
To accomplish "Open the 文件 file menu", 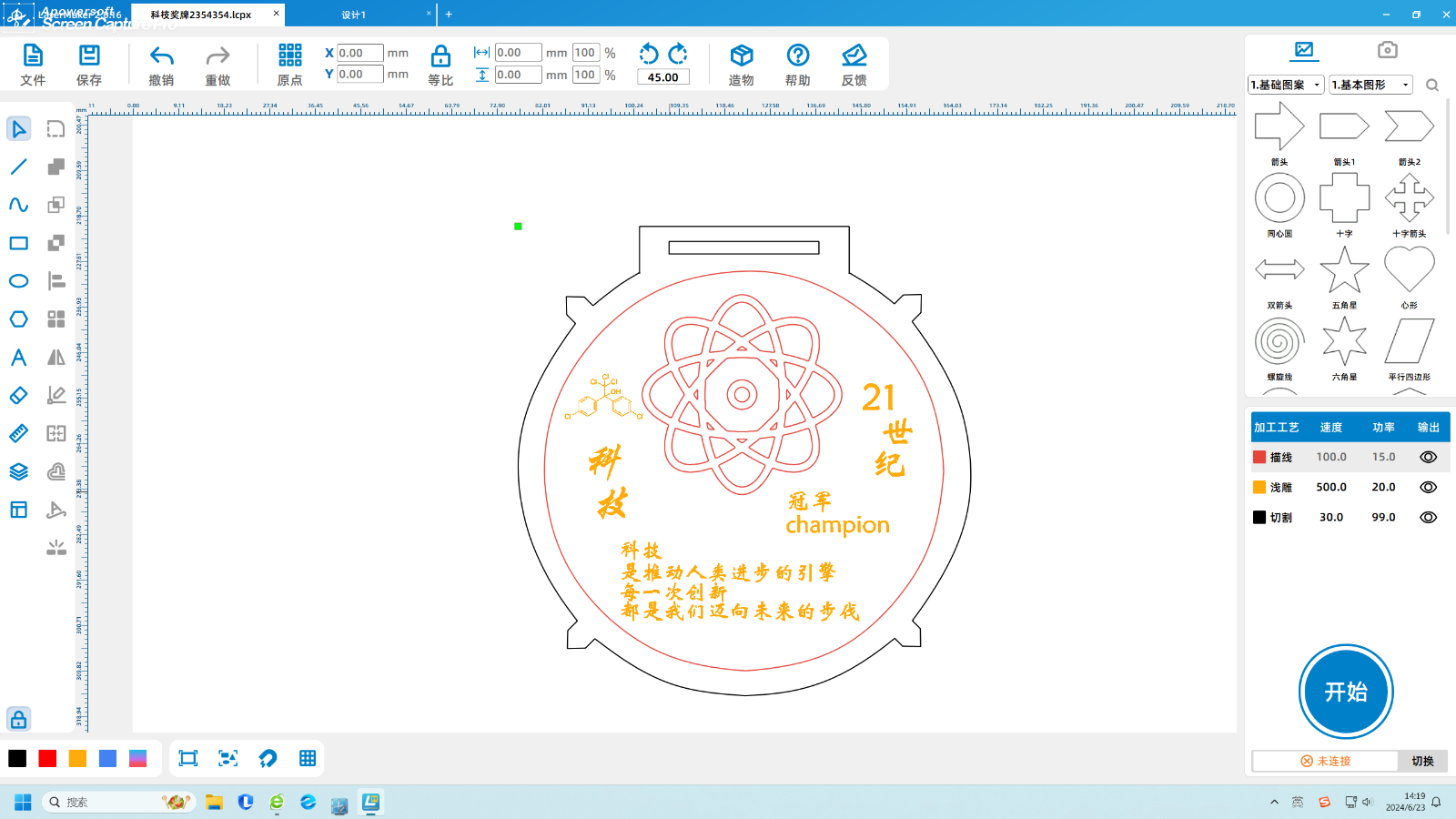I will click(33, 56).
